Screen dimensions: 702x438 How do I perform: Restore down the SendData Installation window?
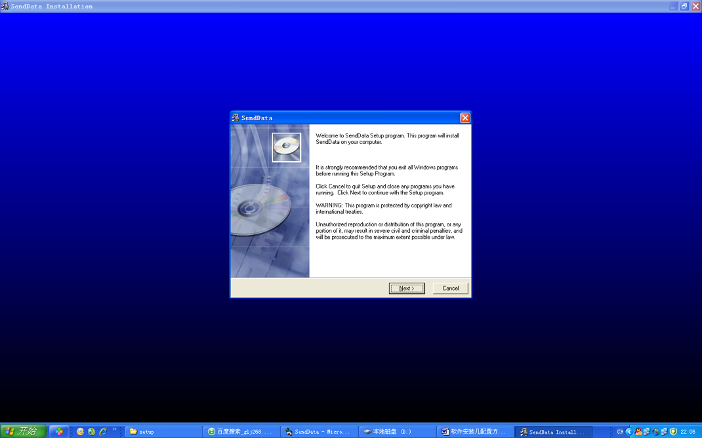(685, 6)
